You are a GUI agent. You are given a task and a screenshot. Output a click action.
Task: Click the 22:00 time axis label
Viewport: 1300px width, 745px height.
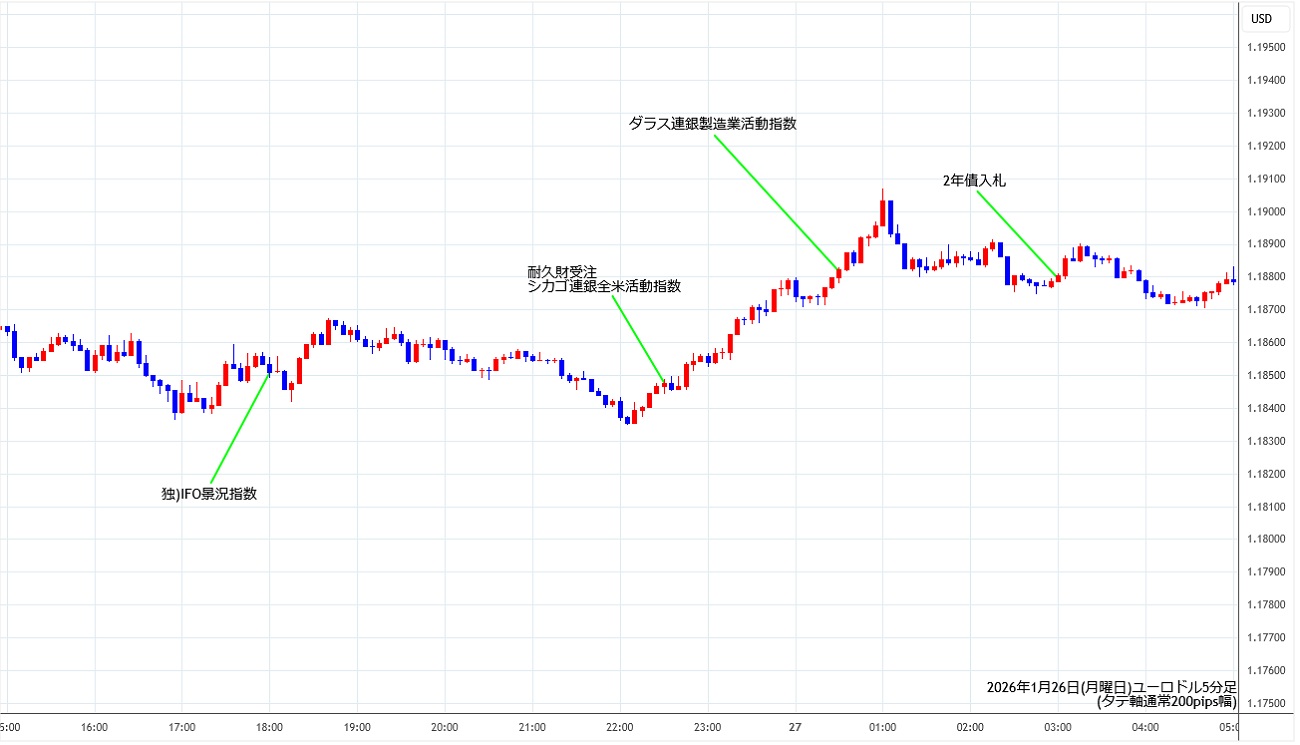coord(620,727)
